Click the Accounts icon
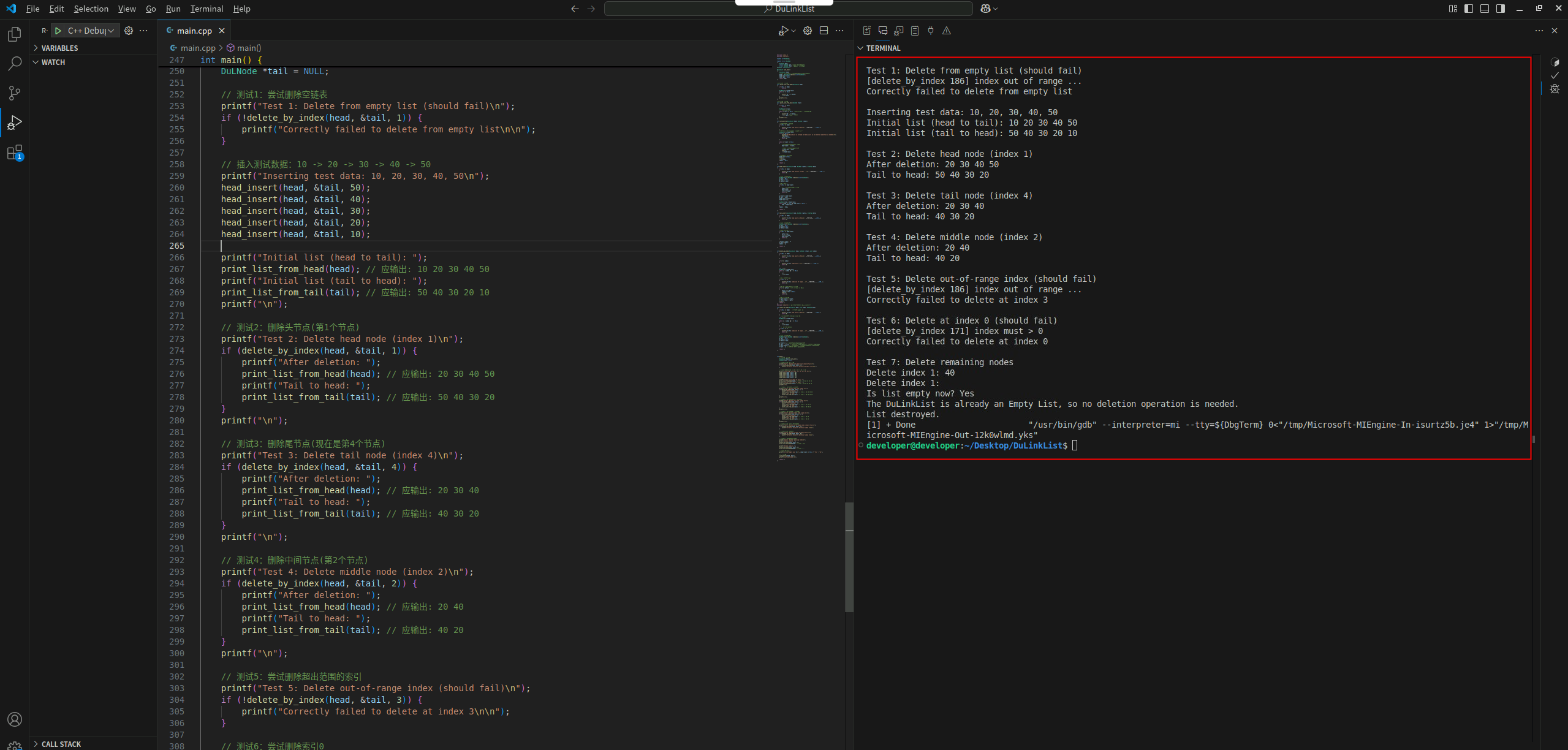 click(x=15, y=719)
